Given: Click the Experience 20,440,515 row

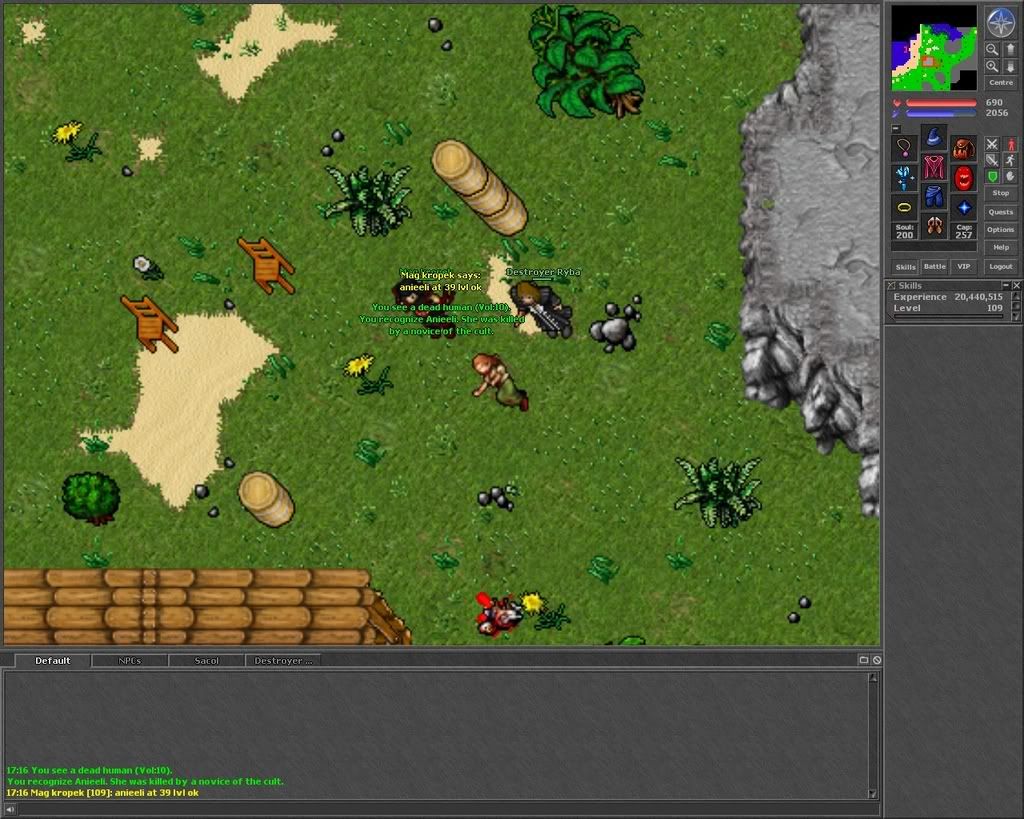Looking at the screenshot, I should click(x=948, y=297).
